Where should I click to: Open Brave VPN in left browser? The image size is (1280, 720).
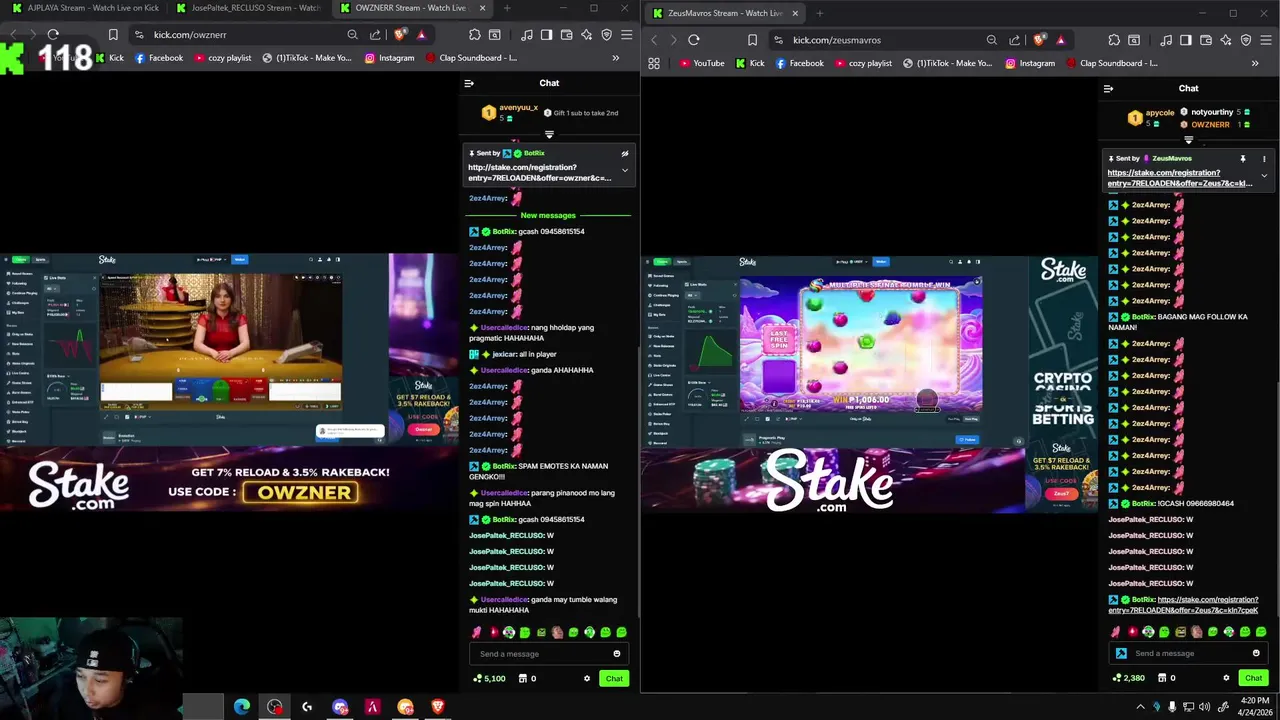point(606,35)
